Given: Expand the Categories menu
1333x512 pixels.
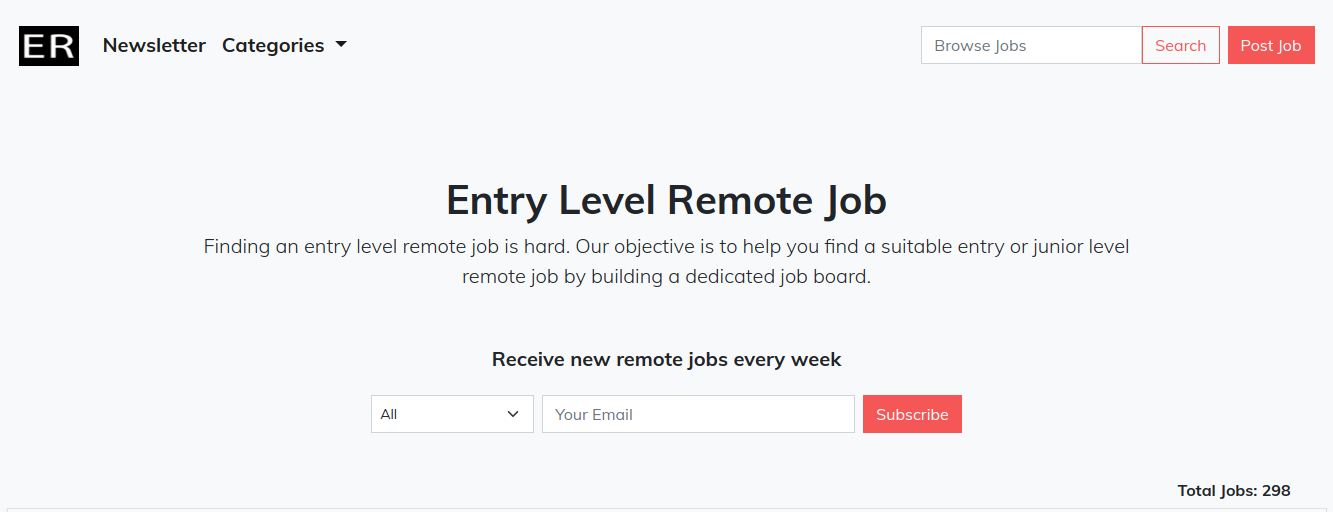Looking at the screenshot, I should 273,45.
